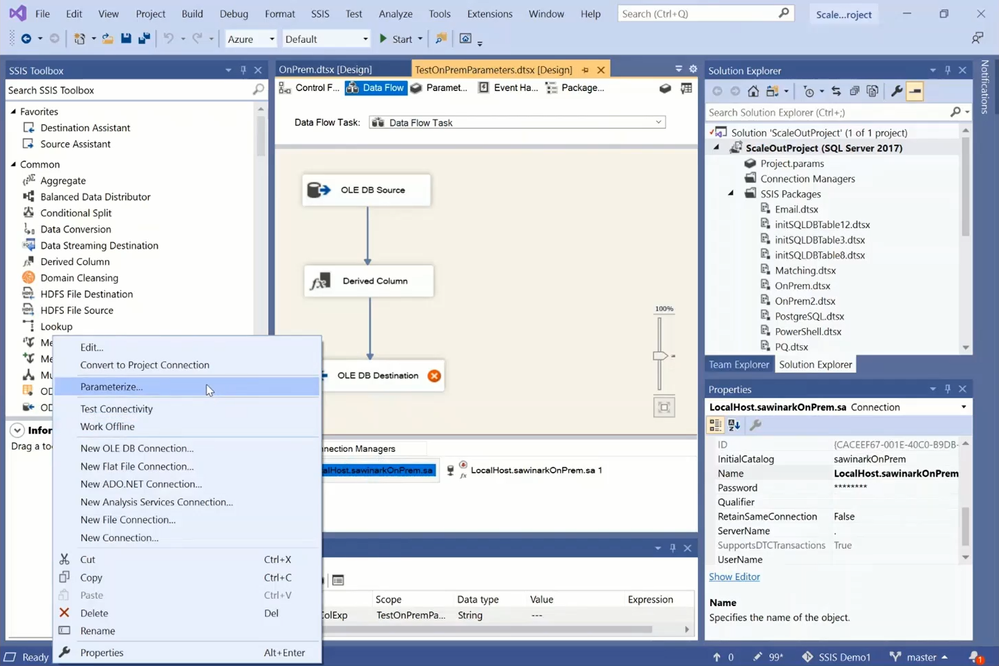Screen dimensions: 999x666
Task: Click the zoom fit-to-window icon
Action: click(x=664, y=407)
